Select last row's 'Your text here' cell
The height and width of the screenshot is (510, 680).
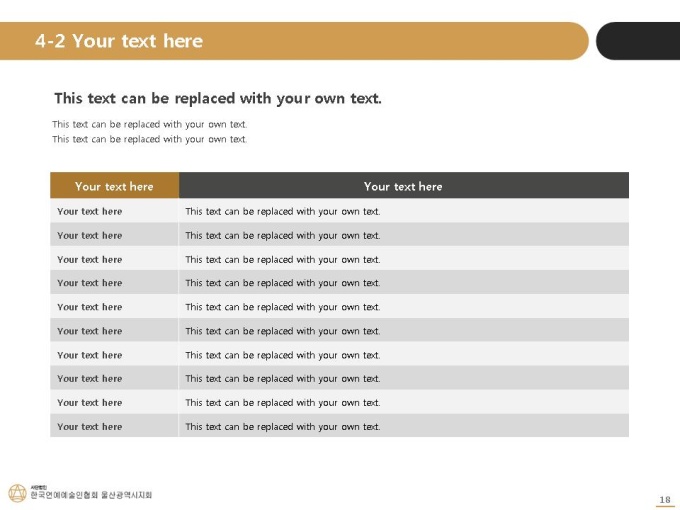114,426
